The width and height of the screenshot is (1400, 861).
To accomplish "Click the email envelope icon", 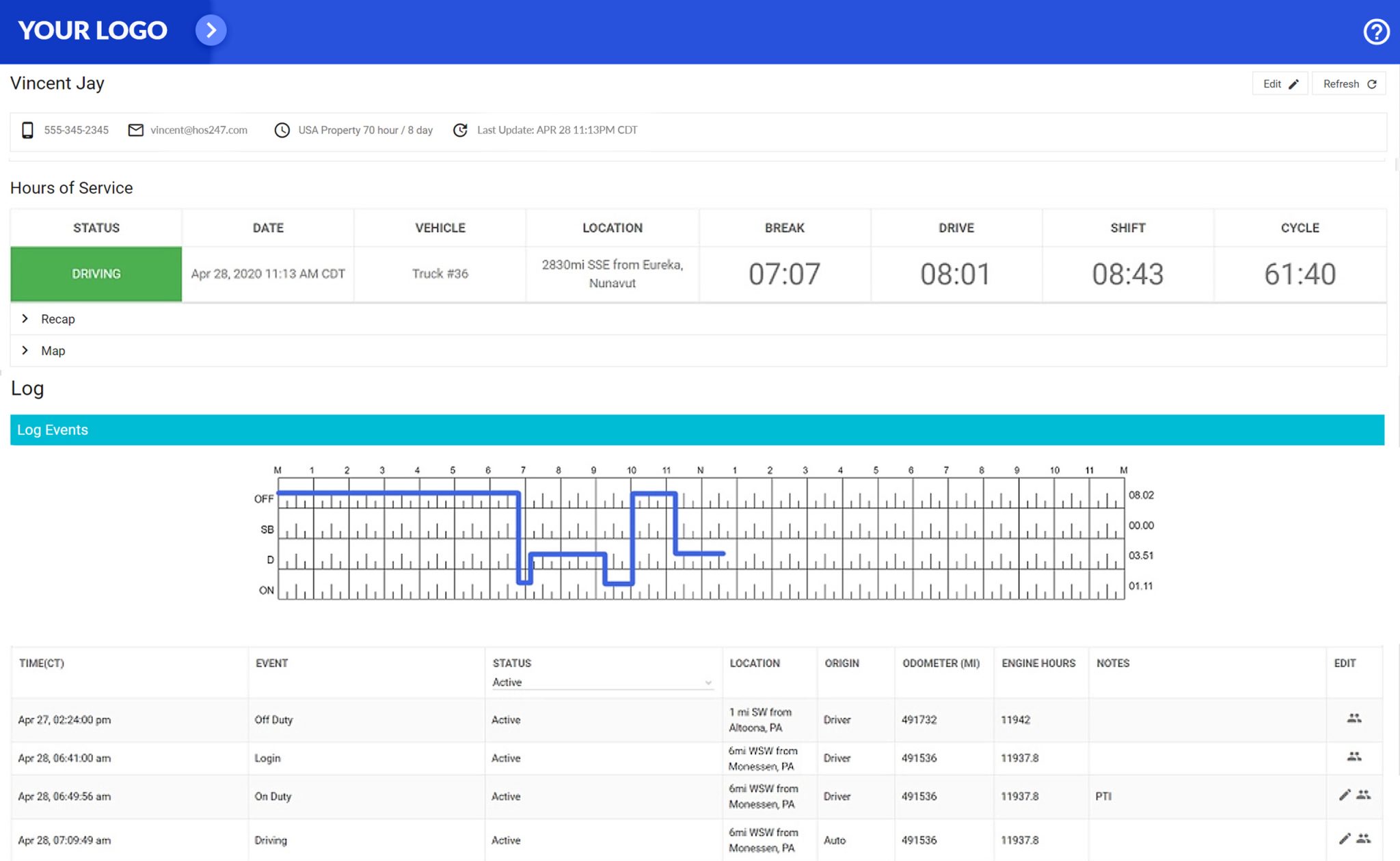I will (x=136, y=130).
